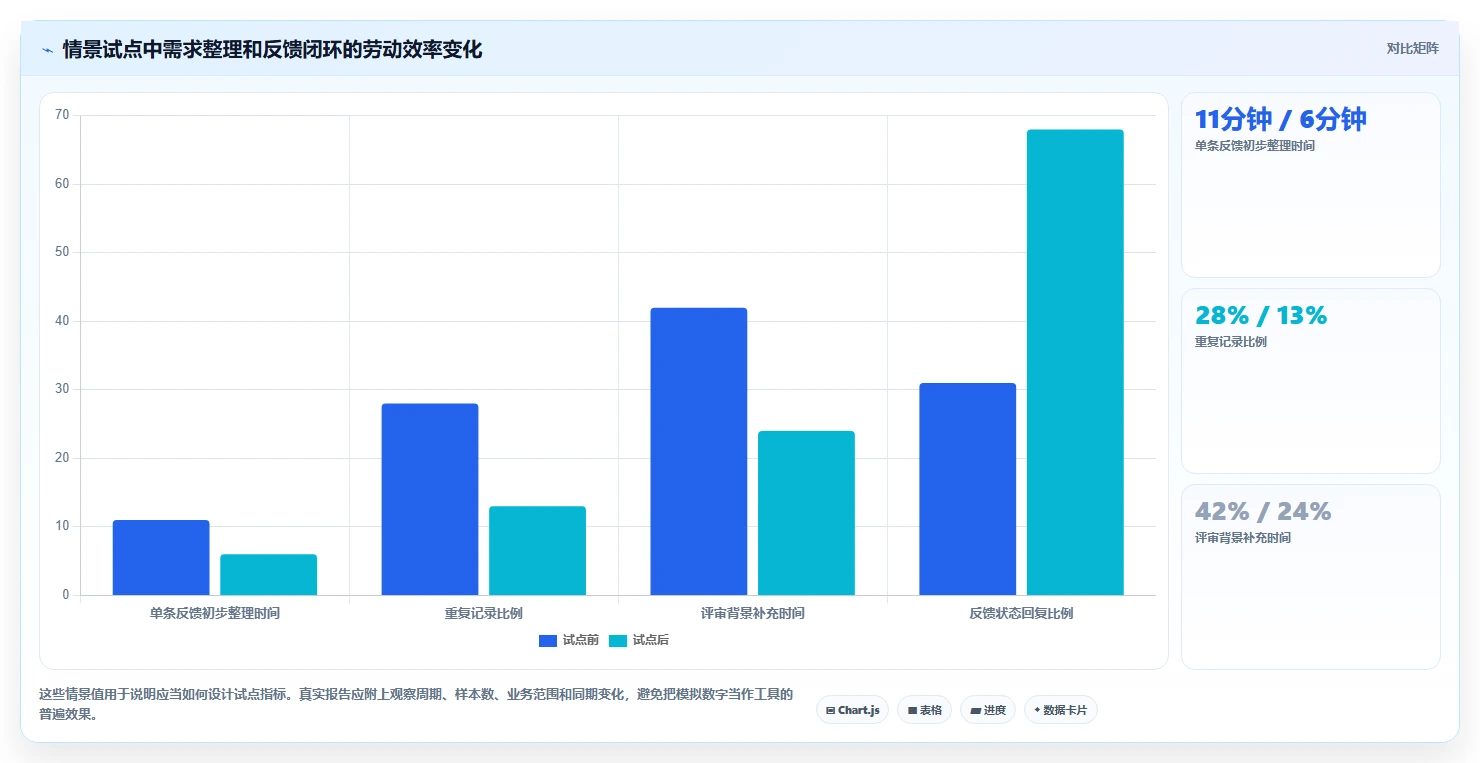This screenshot has width=1480, height=763.
Task: Click the y-axis tick label 40
Action: point(62,321)
